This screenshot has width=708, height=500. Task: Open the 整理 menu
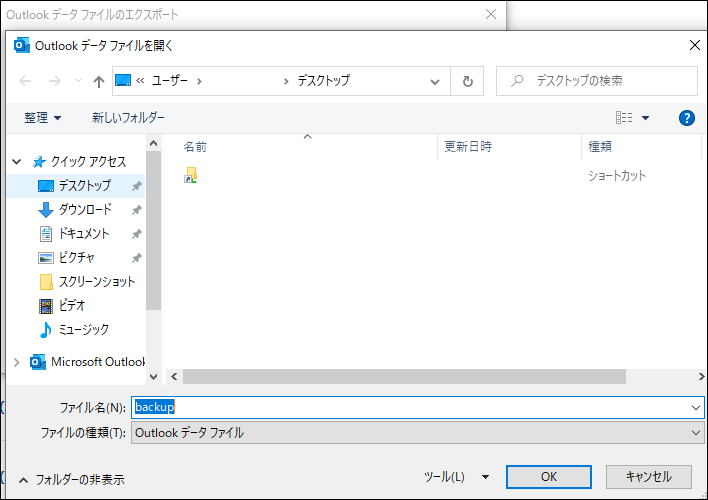click(42, 118)
